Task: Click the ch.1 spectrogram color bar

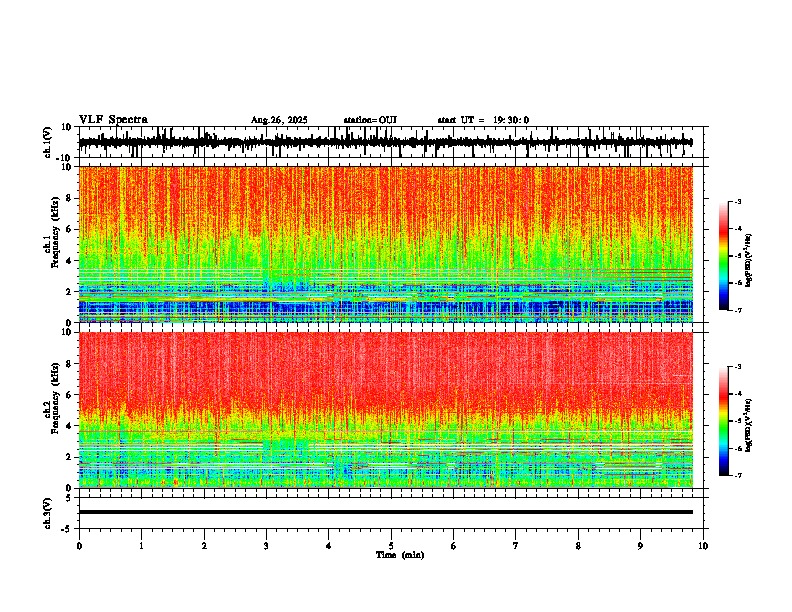Action: [x=724, y=256]
